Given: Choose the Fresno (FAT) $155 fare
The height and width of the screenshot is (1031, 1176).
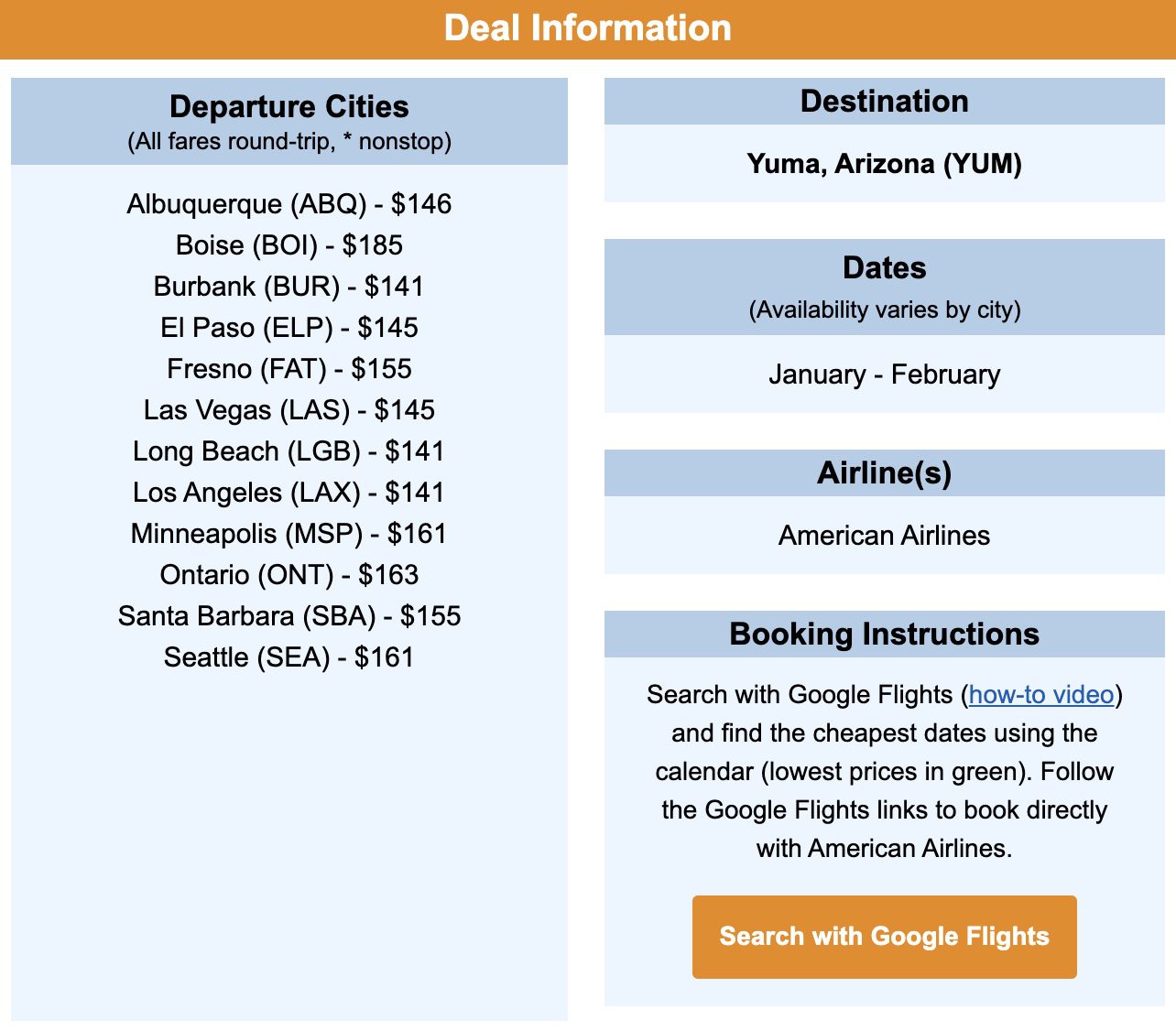Looking at the screenshot, I should click(x=289, y=369).
